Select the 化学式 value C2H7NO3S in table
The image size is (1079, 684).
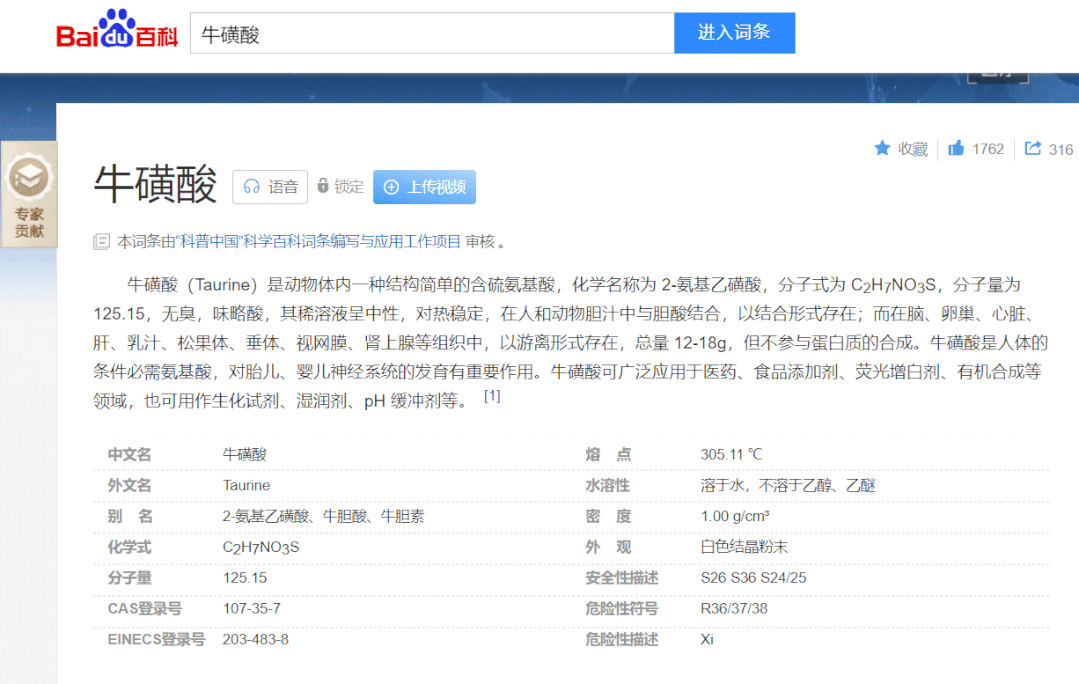(x=261, y=547)
